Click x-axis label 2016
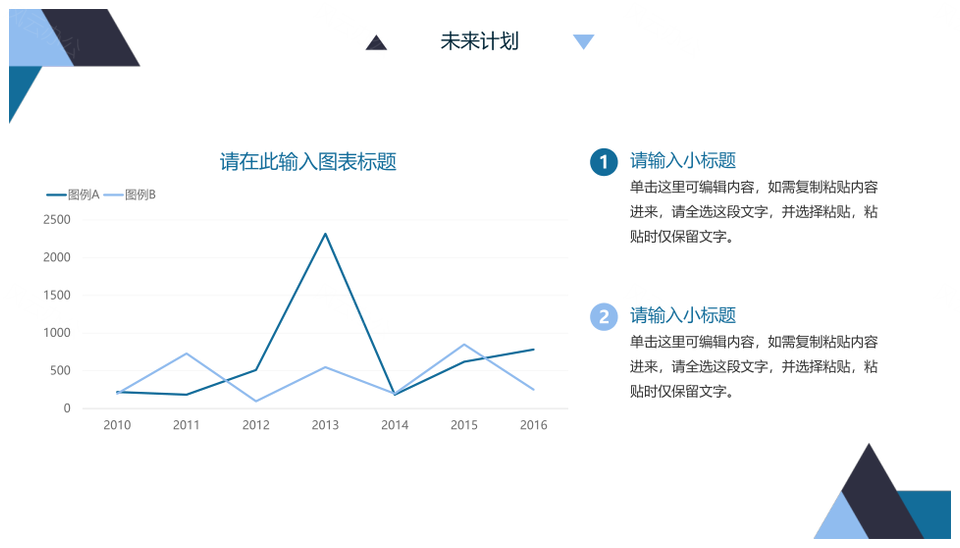Image resolution: width=960 pixels, height=548 pixels. pyautogui.click(x=533, y=425)
